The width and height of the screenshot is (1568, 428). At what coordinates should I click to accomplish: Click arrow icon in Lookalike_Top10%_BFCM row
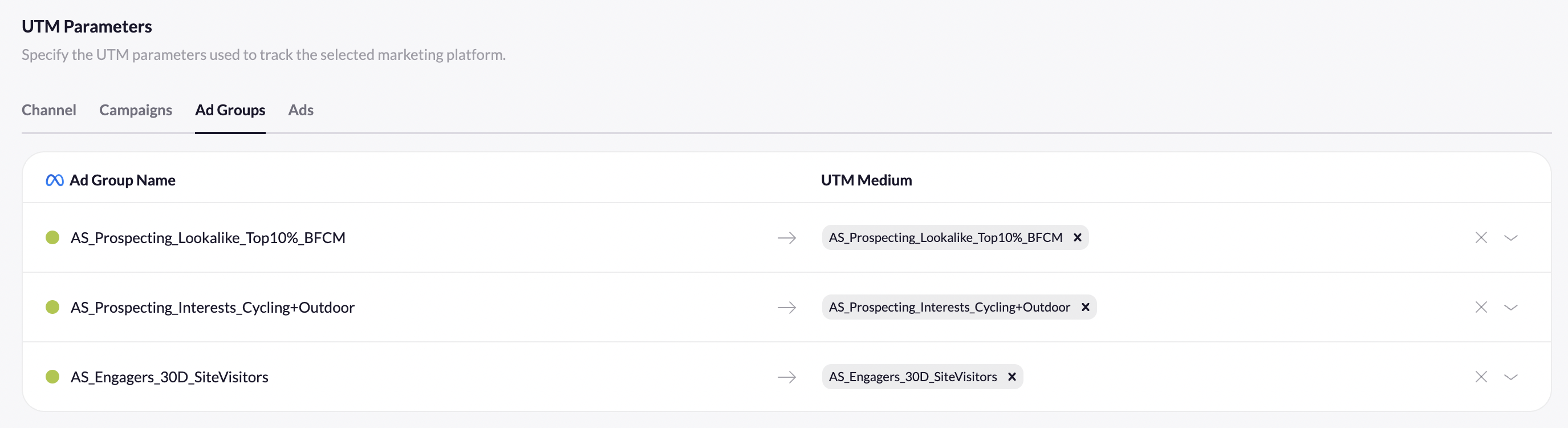(787, 237)
